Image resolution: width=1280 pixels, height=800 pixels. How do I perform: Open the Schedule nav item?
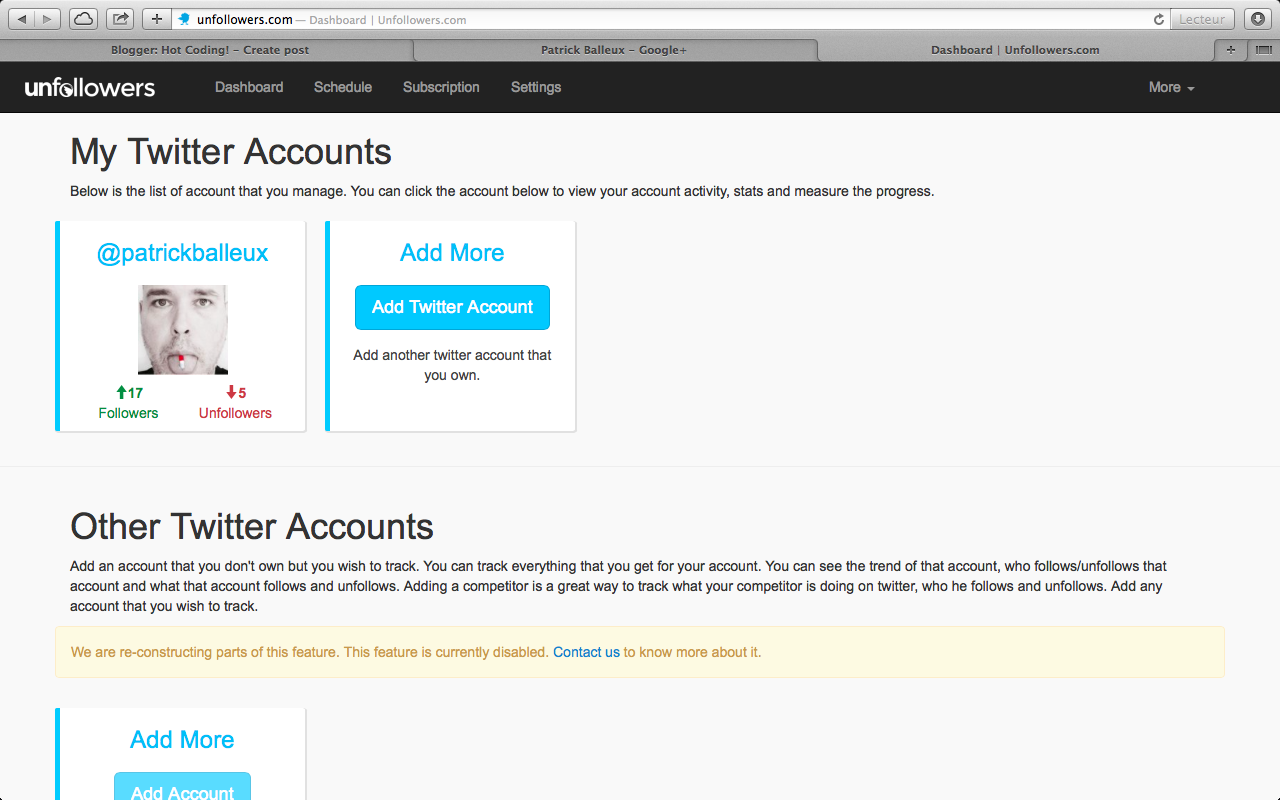pos(343,87)
